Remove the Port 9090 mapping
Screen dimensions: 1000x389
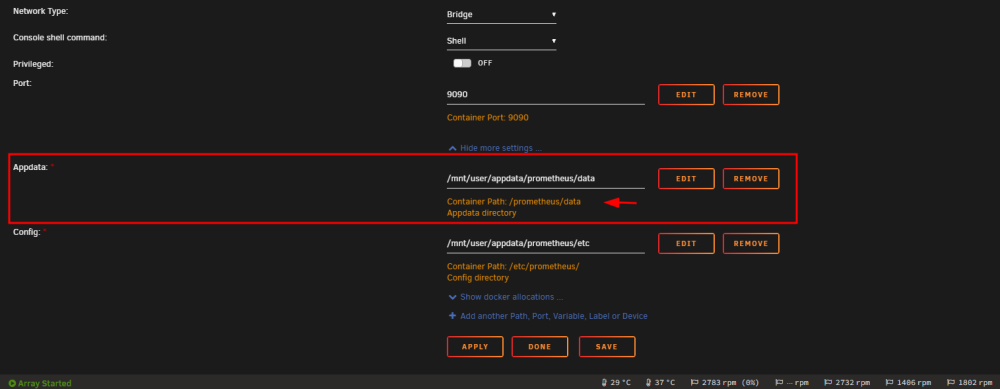[751, 94]
